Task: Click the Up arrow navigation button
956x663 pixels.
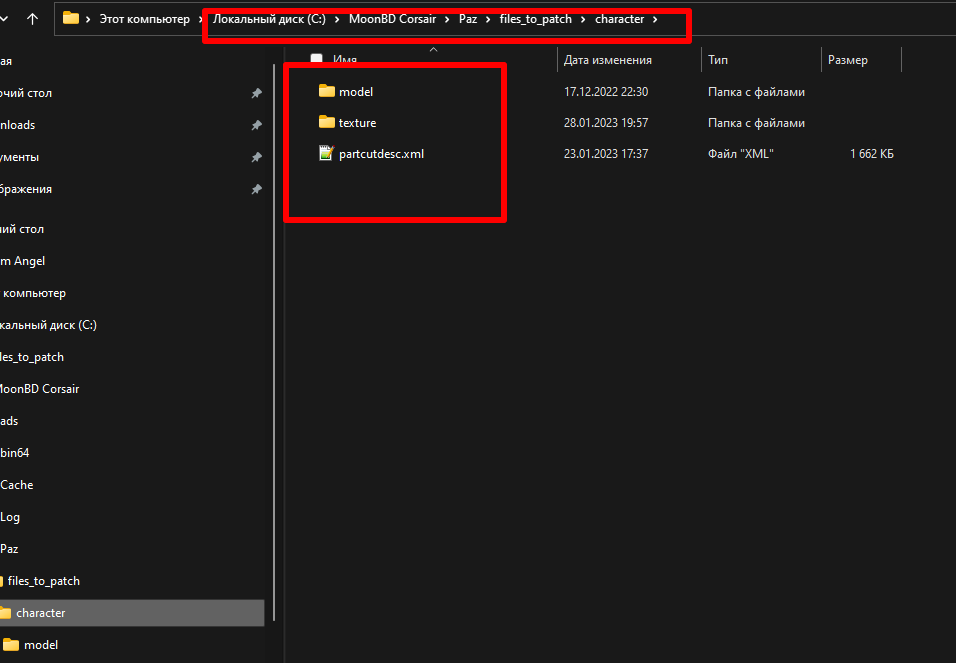Action: (x=33, y=18)
